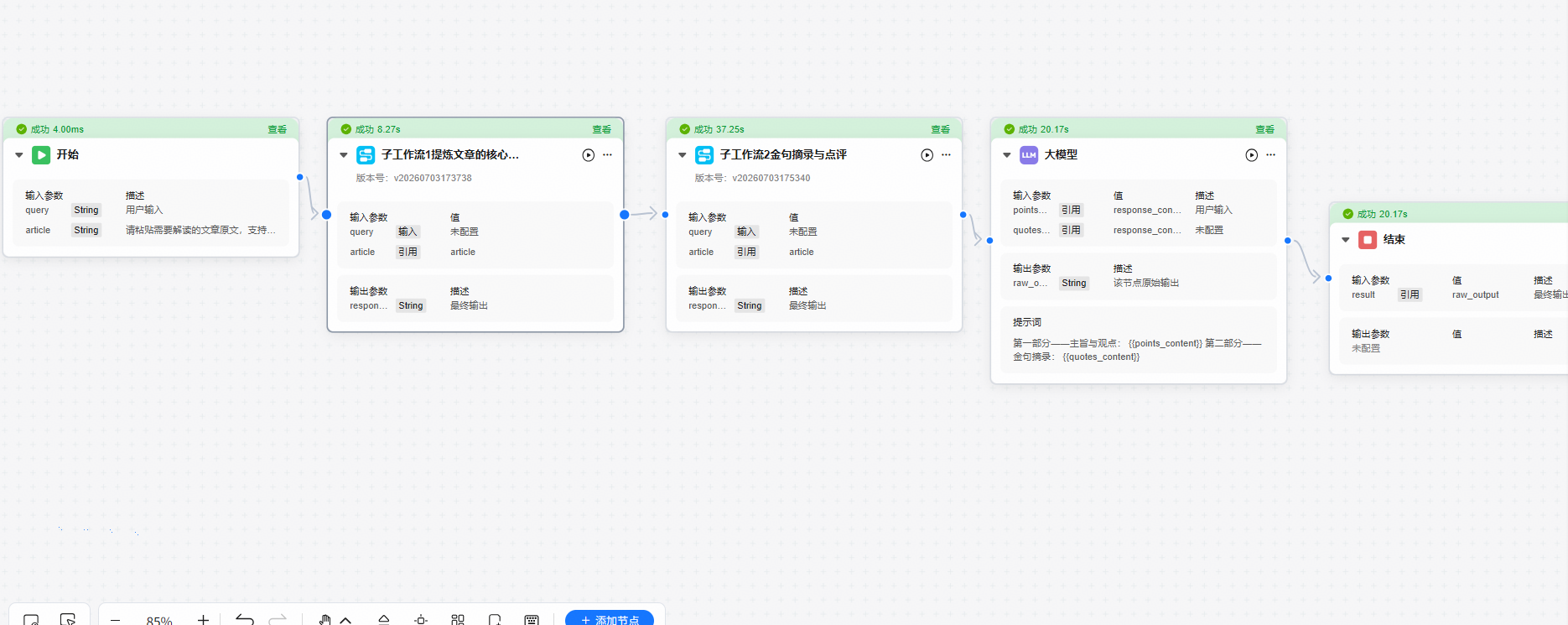The height and width of the screenshot is (625, 1568).
Task: Run the 子工作流1 node with its play button
Action: [589, 155]
